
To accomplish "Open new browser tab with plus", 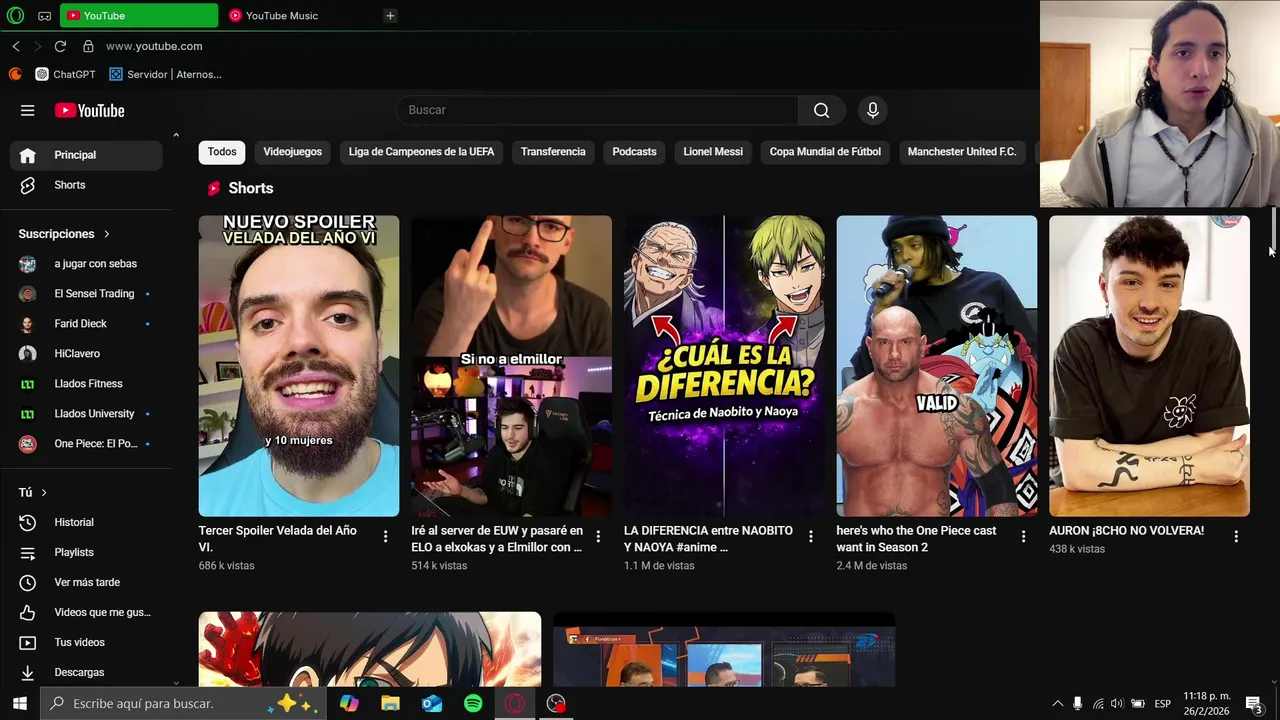I will pos(390,15).
